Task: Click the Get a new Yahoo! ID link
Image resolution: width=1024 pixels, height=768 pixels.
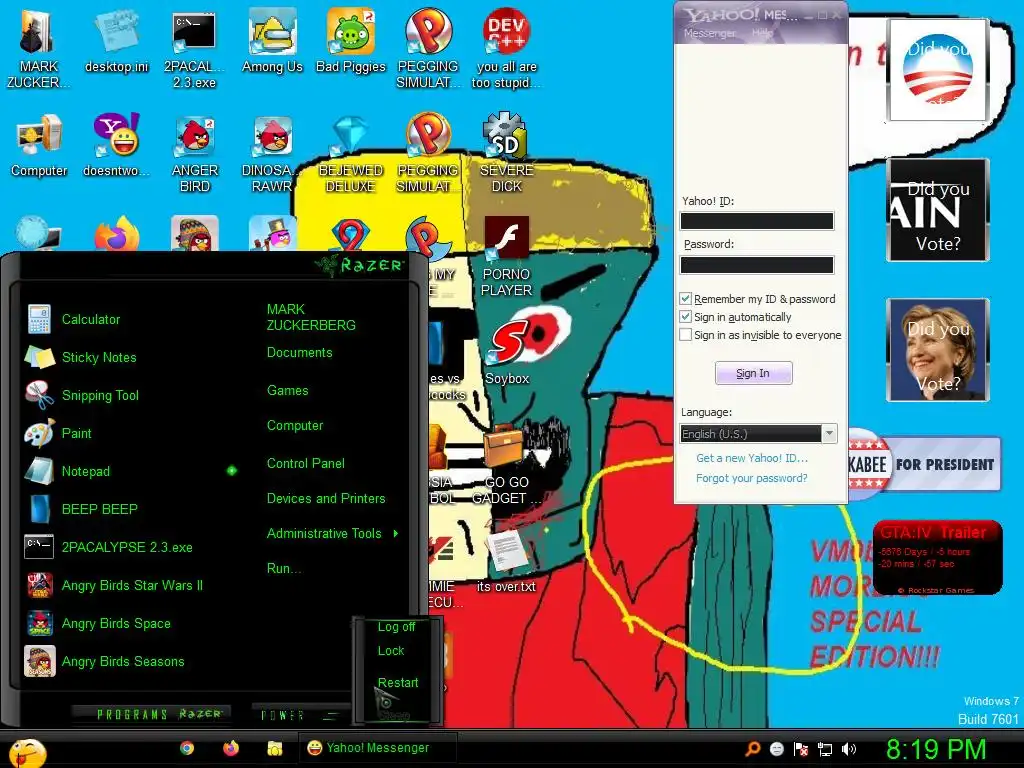Action: (x=752, y=458)
